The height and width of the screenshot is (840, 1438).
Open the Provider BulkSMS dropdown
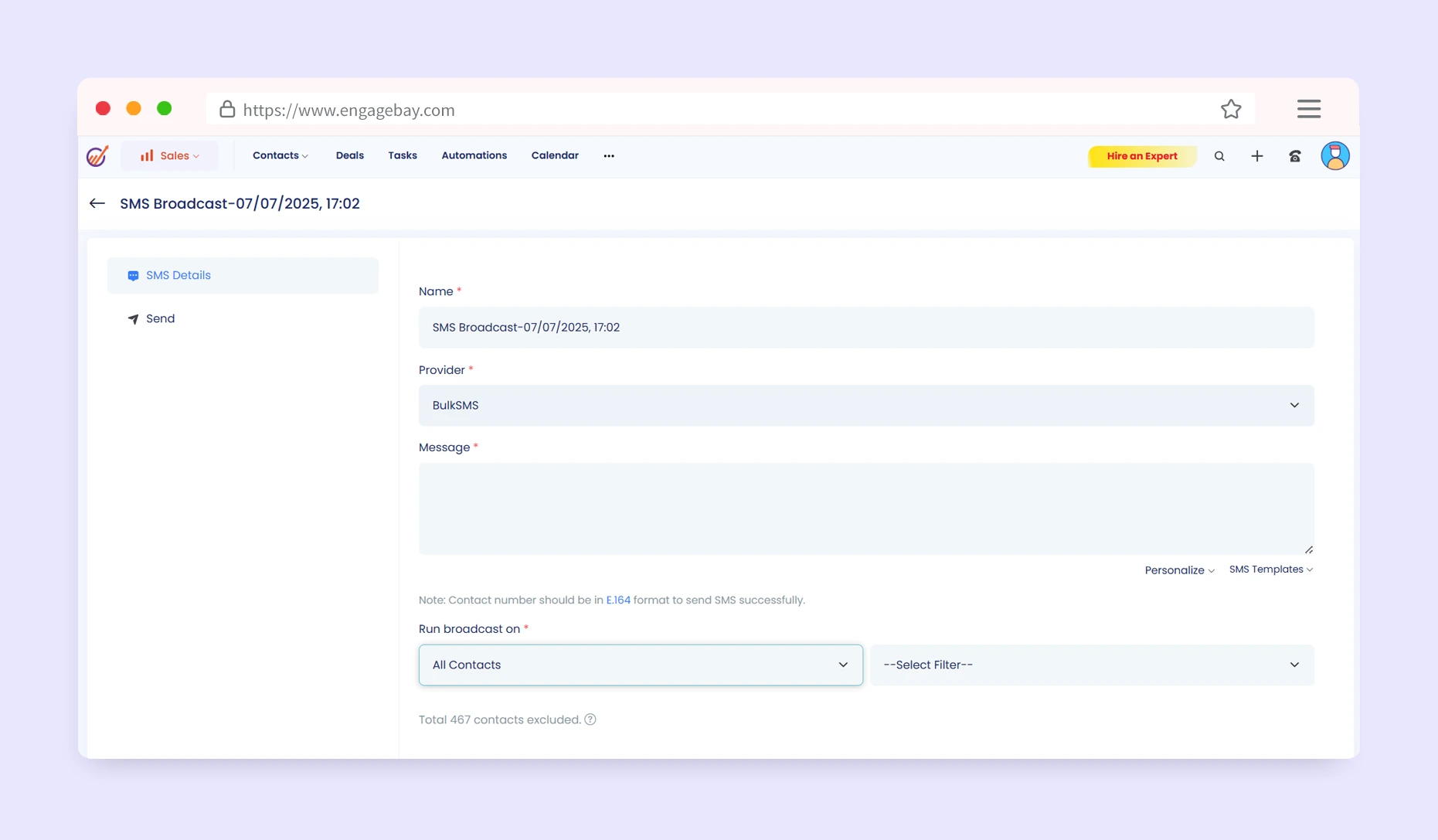865,406
